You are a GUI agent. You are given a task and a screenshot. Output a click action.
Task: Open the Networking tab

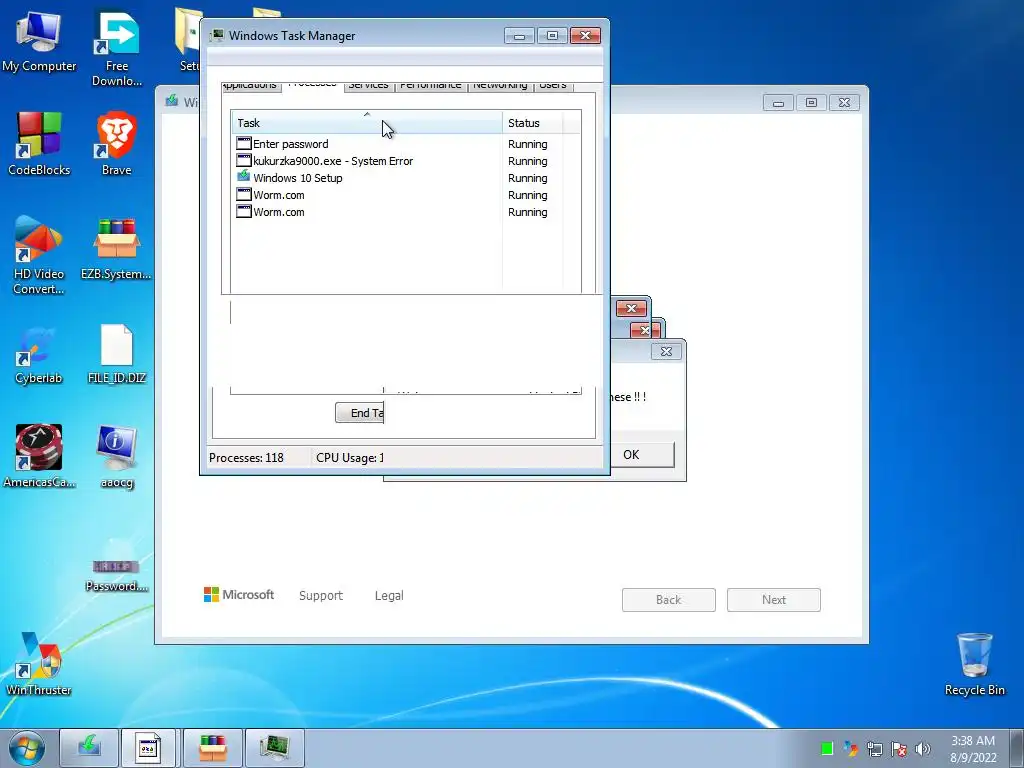click(500, 86)
